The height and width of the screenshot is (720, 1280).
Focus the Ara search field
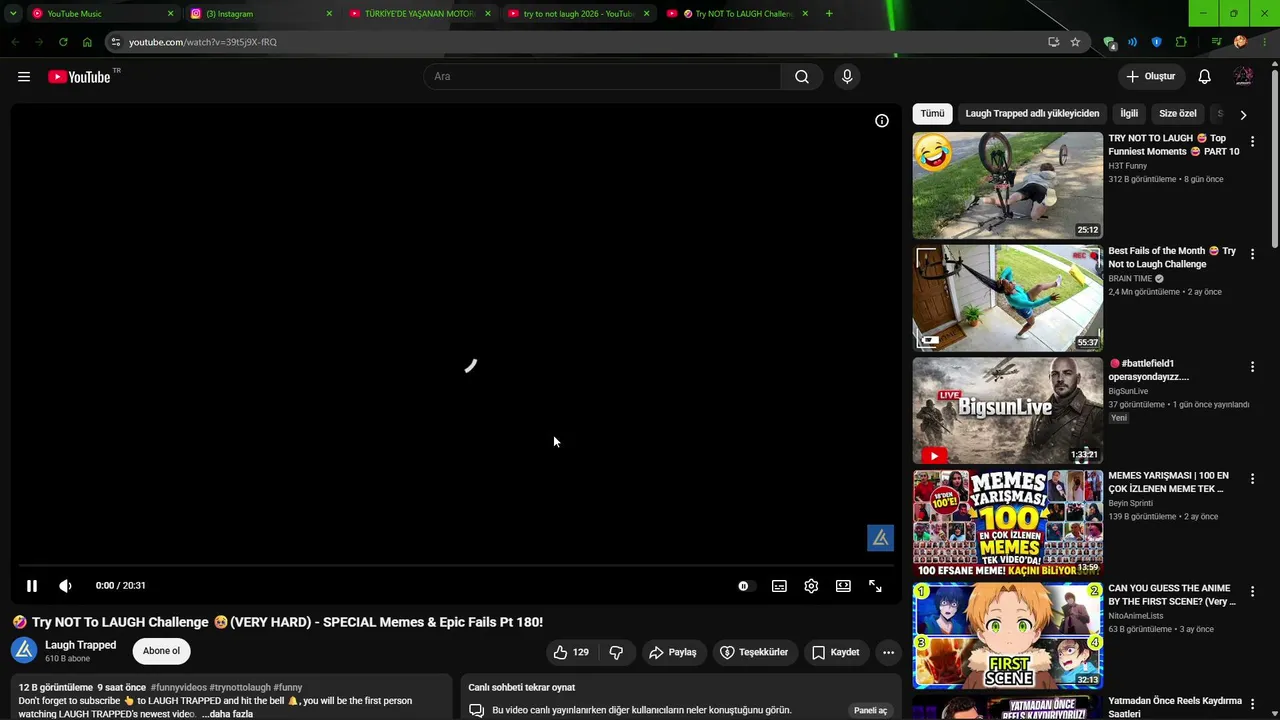click(603, 77)
